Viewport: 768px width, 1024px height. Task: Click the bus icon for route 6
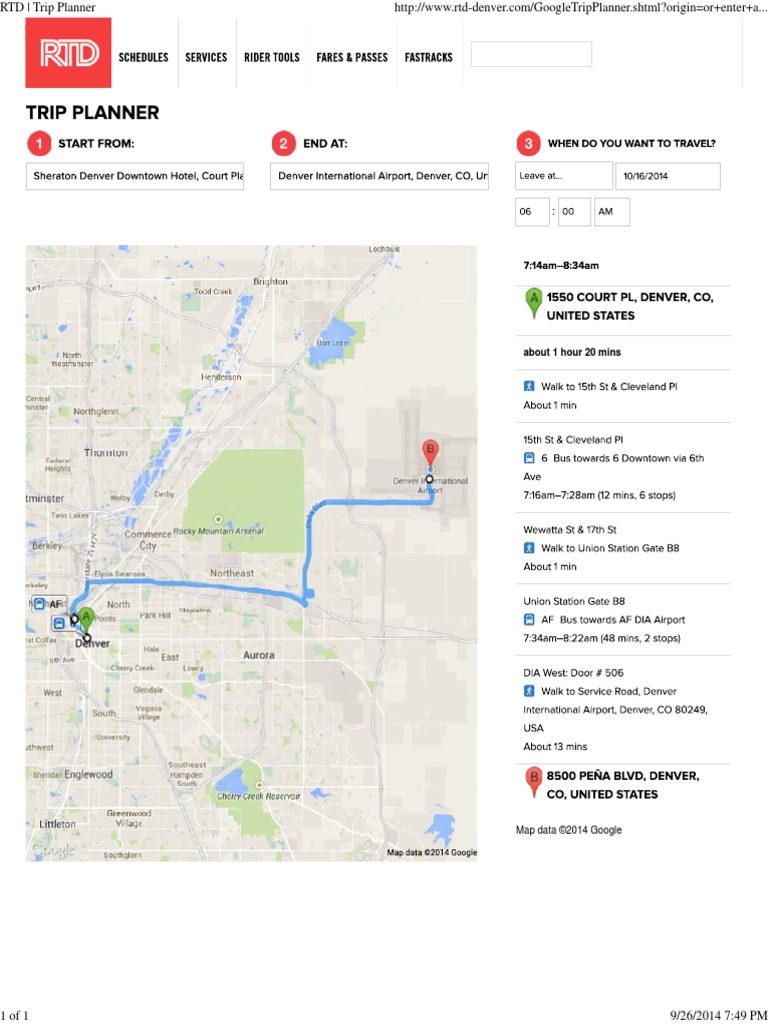click(529, 458)
